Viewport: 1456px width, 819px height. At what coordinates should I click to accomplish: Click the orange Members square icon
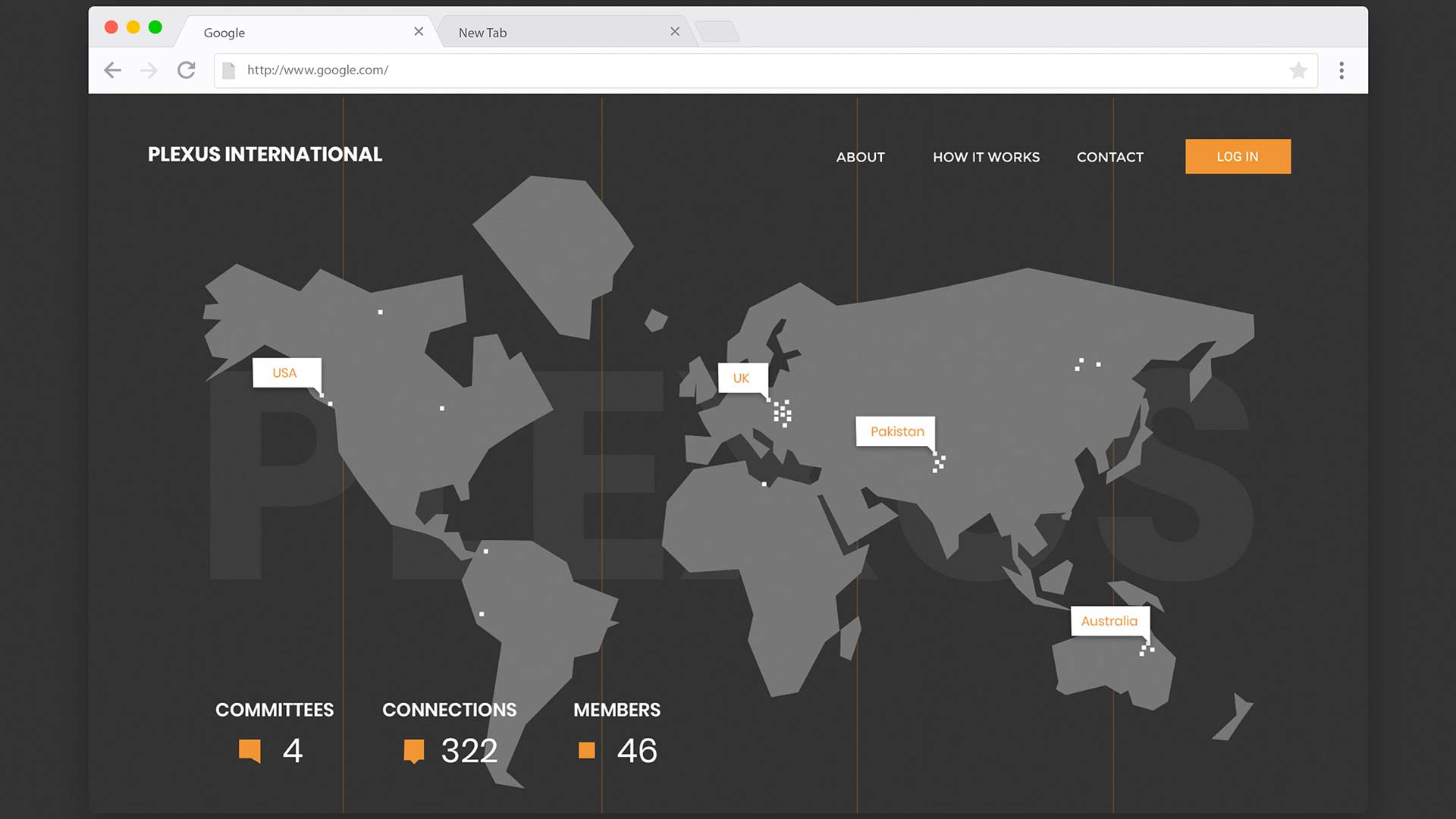click(x=586, y=751)
